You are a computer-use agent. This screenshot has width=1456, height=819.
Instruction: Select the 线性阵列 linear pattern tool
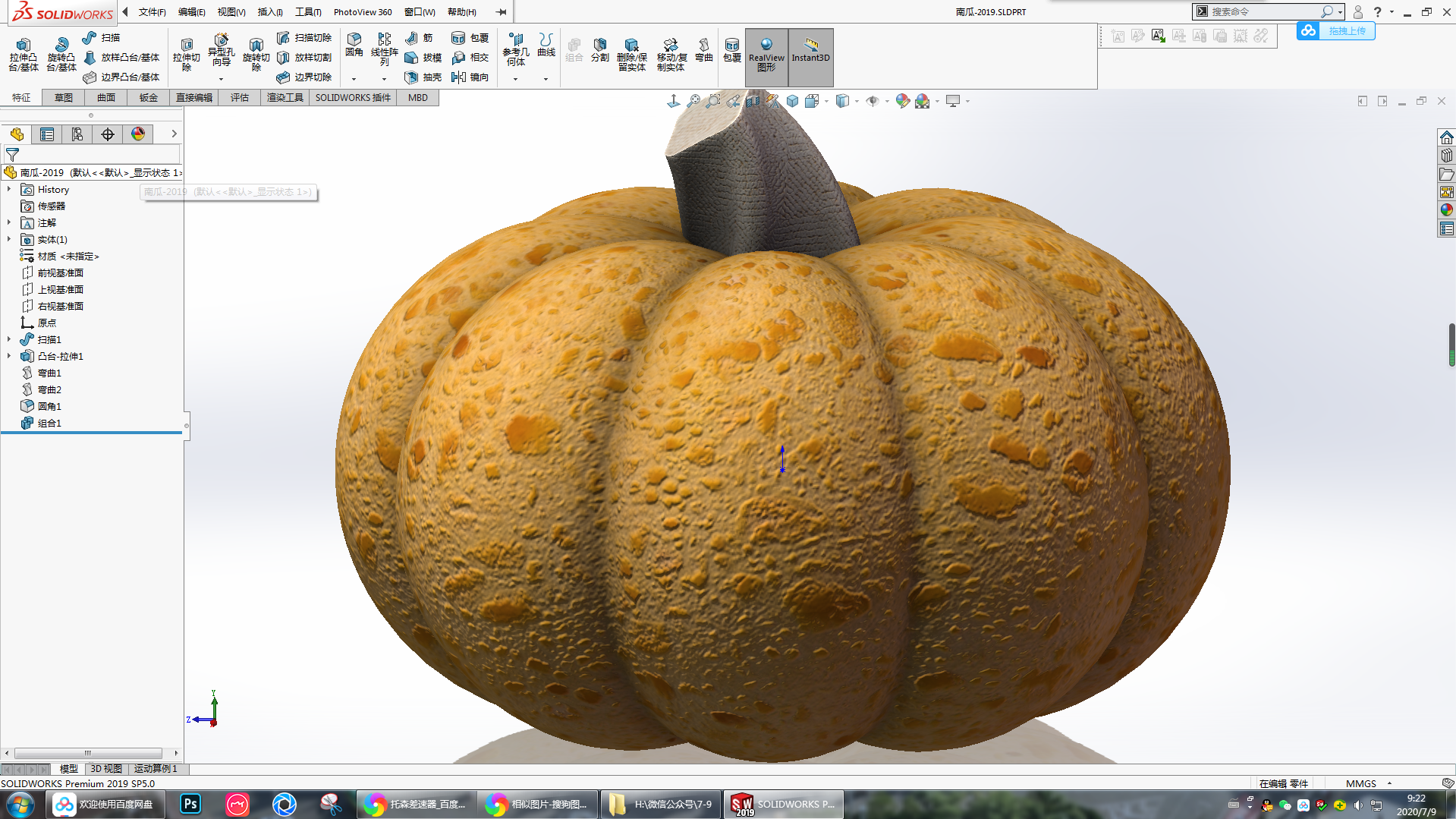click(x=384, y=49)
